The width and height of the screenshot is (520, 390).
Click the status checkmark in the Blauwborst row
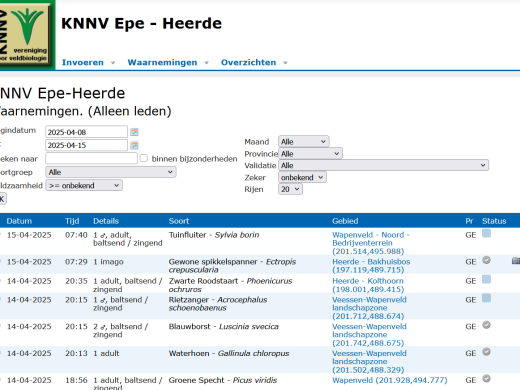(x=486, y=325)
